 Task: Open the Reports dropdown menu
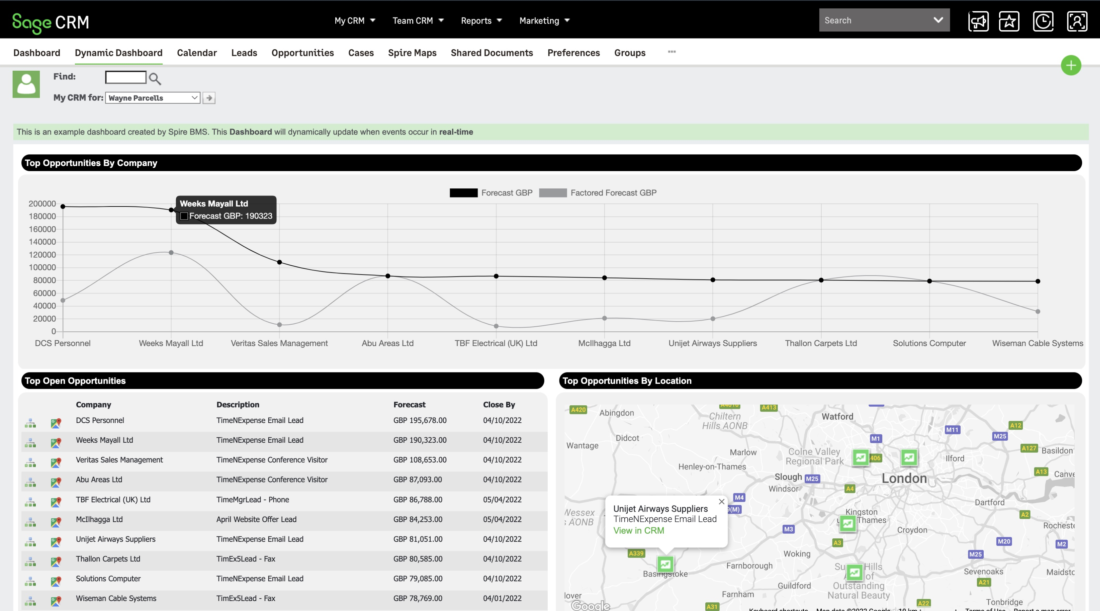[481, 21]
